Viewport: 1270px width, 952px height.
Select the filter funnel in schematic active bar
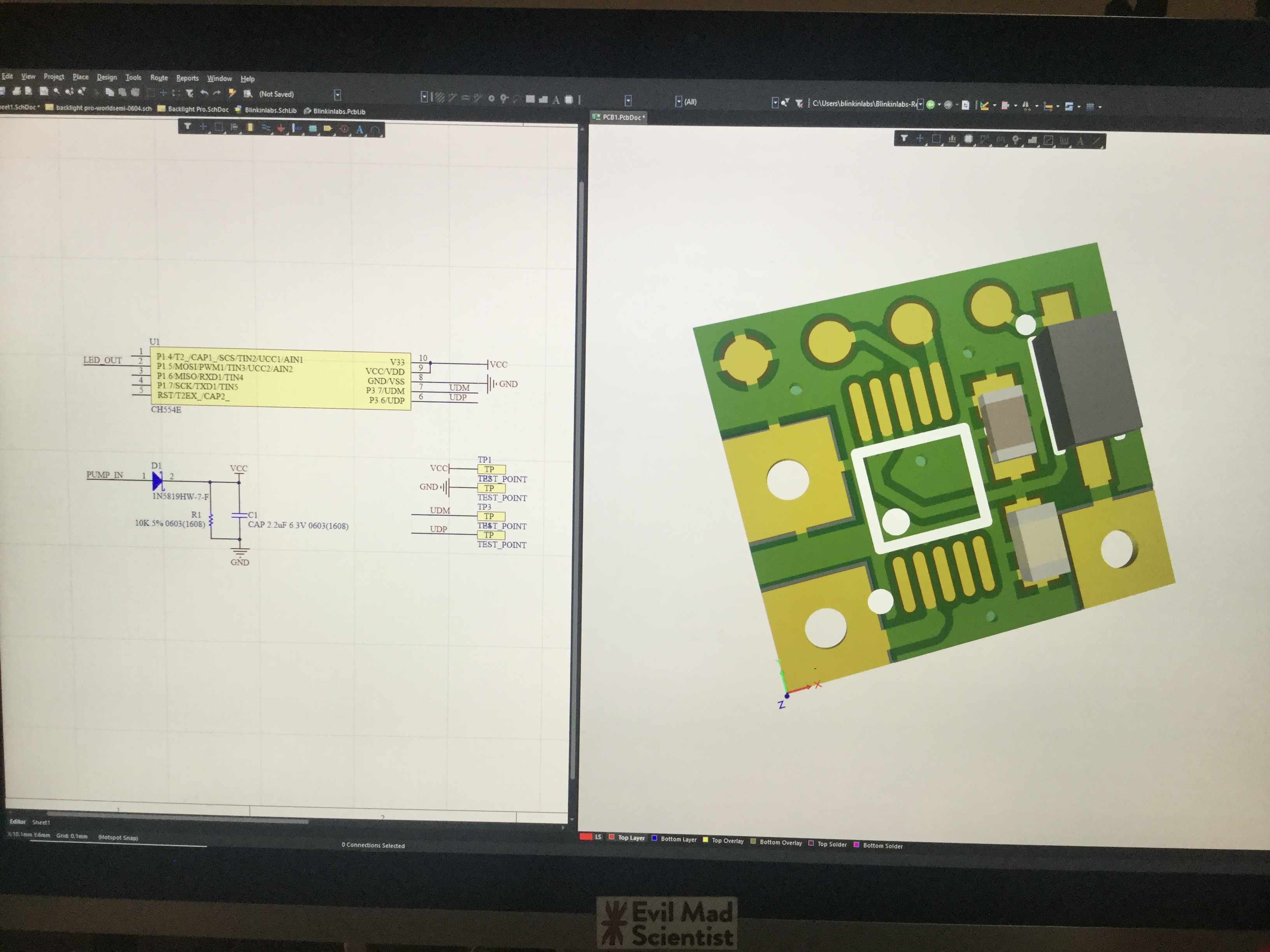pos(187,126)
